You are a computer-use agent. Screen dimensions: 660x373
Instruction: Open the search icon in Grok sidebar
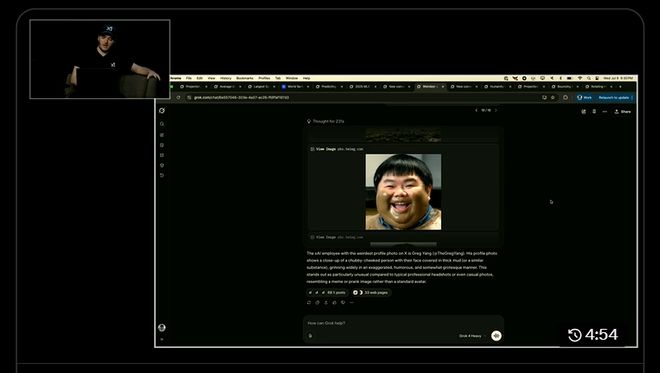pos(162,124)
